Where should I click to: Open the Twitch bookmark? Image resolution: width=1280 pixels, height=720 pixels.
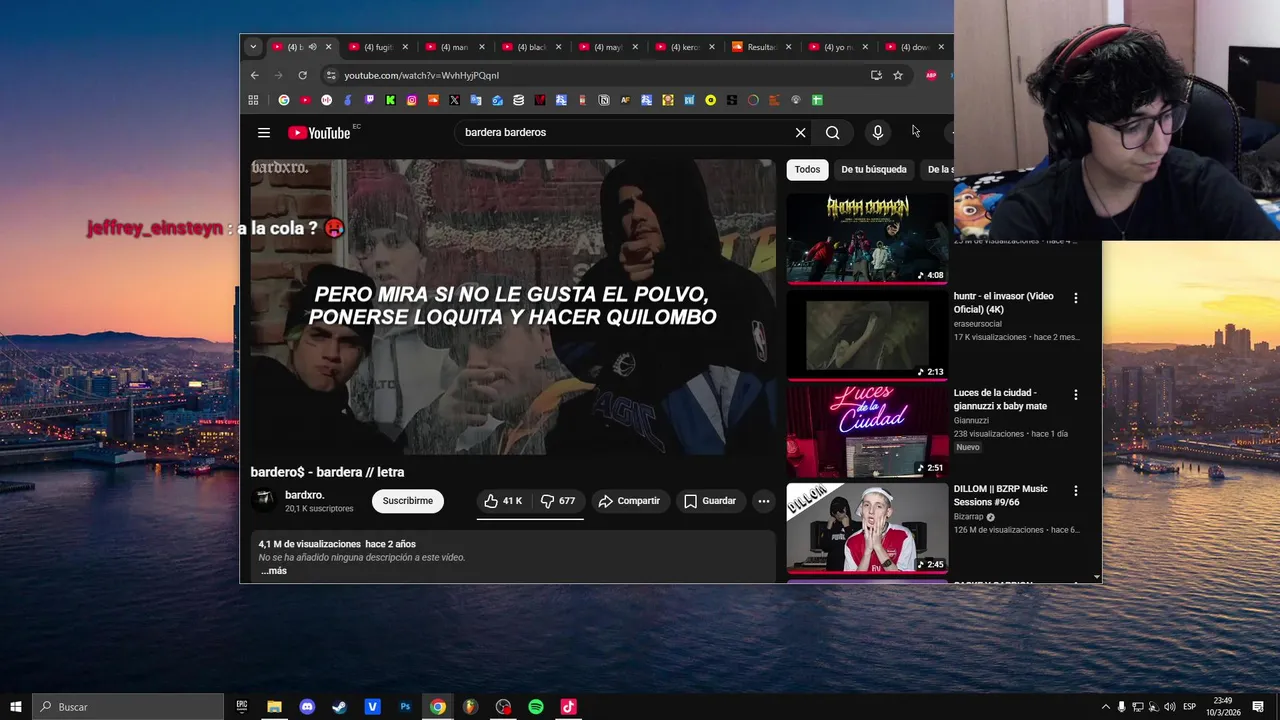click(x=369, y=100)
